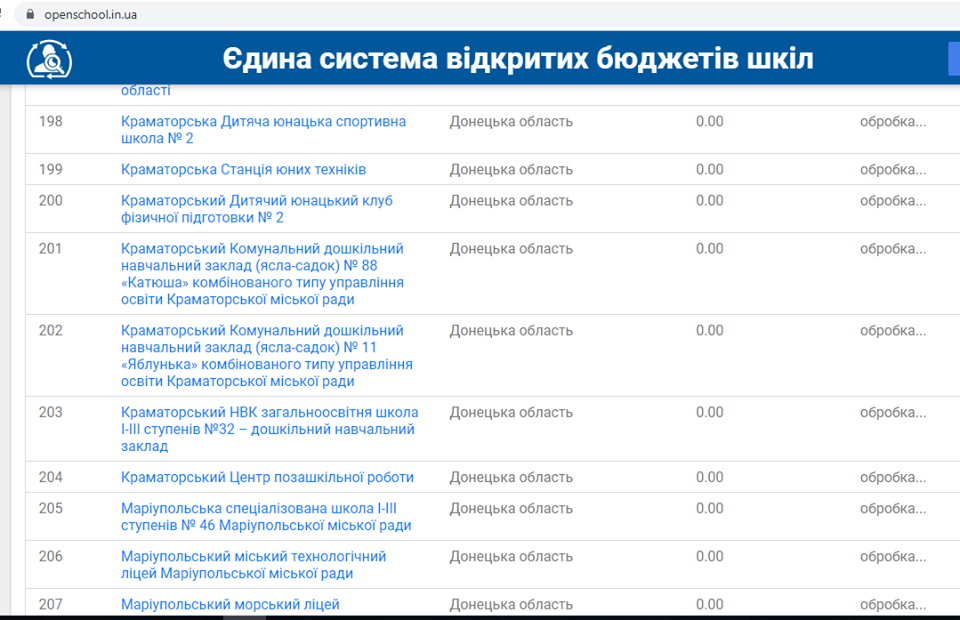
Task: Open Маріупольський міський технологічний ліцей link
Action: click(253, 565)
